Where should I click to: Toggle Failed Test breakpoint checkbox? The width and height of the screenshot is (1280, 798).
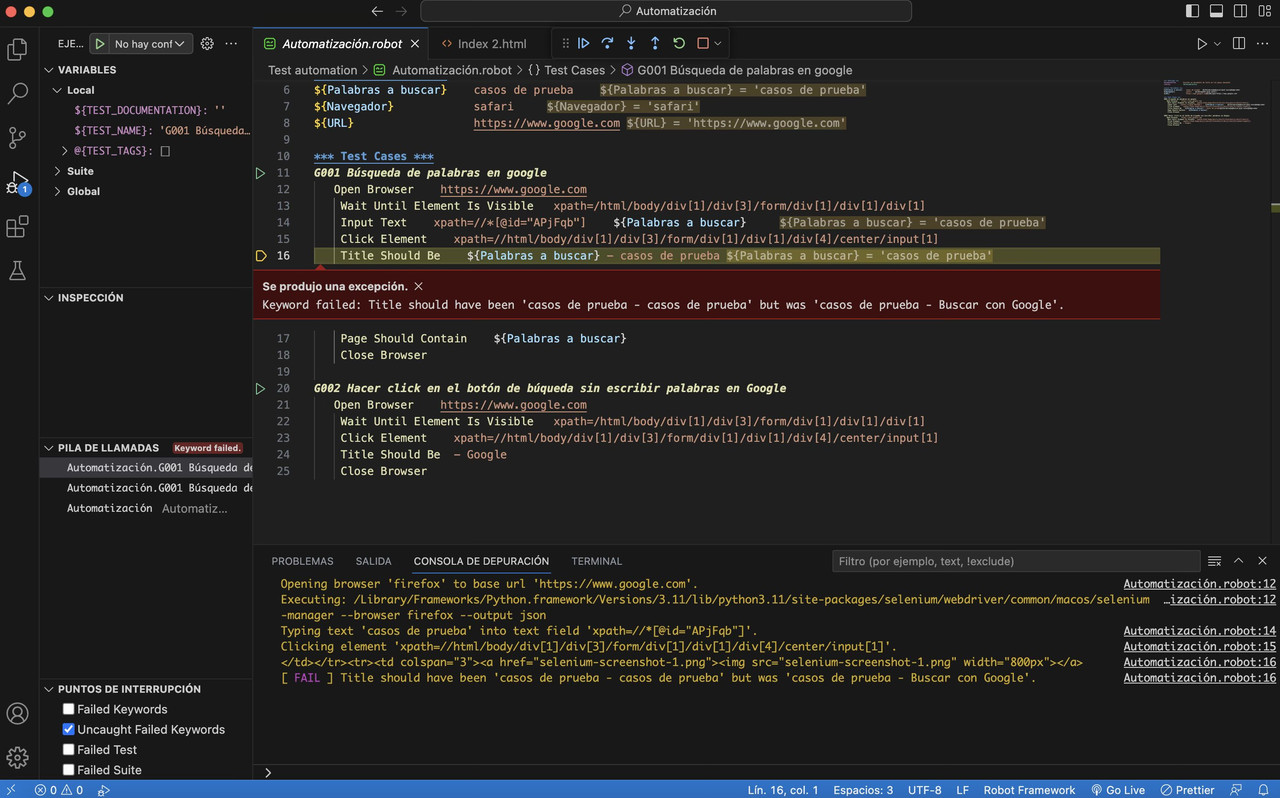[69, 749]
